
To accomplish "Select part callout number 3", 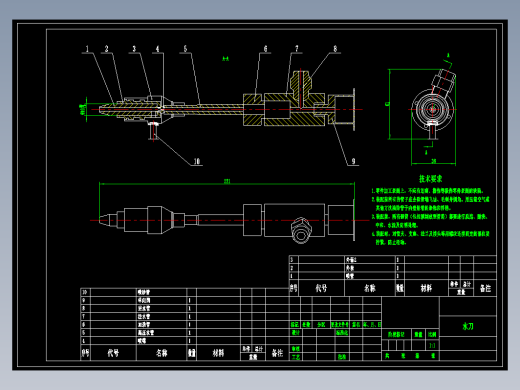I will click(134, 49).
